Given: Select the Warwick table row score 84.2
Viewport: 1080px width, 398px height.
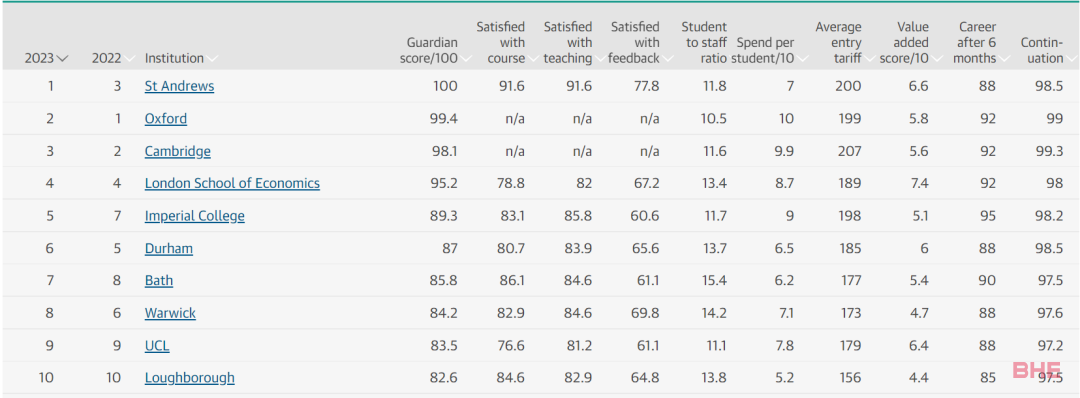Looking at the screenshot, I should coord(540,313).
